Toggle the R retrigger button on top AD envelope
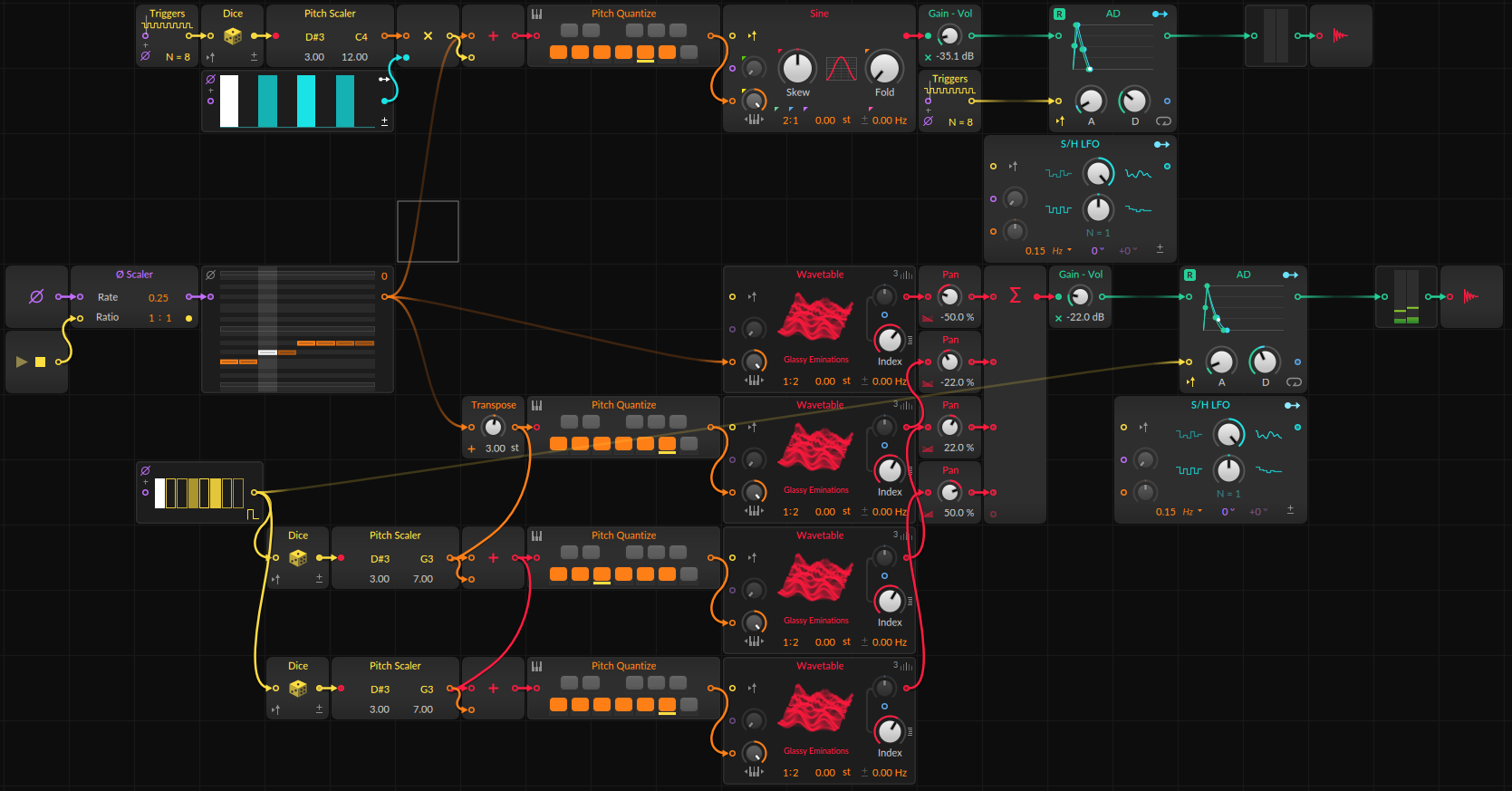 1059,14
